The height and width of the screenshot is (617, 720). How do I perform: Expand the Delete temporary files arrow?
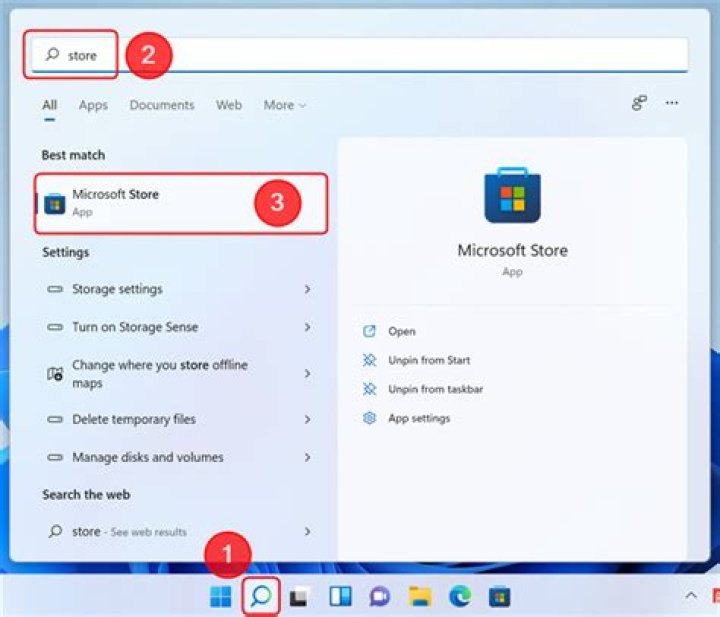[307, 419]
